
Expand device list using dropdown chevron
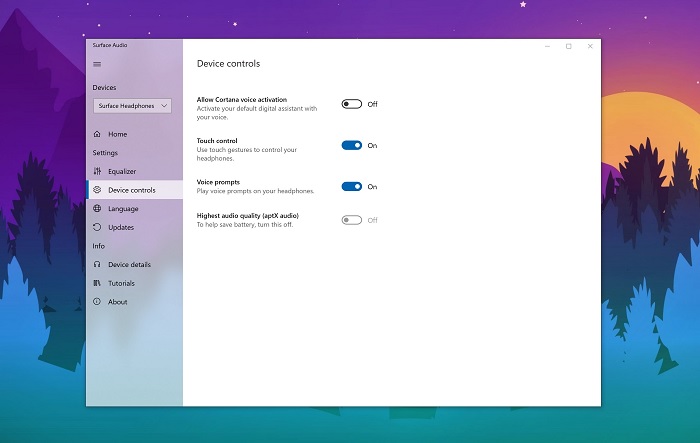[x=164, y=105]
